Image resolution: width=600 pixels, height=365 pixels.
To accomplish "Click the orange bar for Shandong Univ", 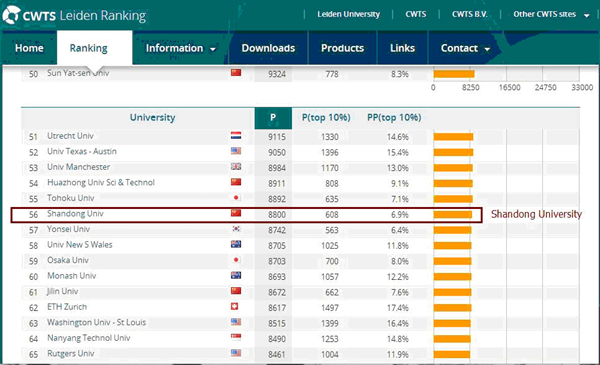I will pyautogui.click(x=453, y=215).
